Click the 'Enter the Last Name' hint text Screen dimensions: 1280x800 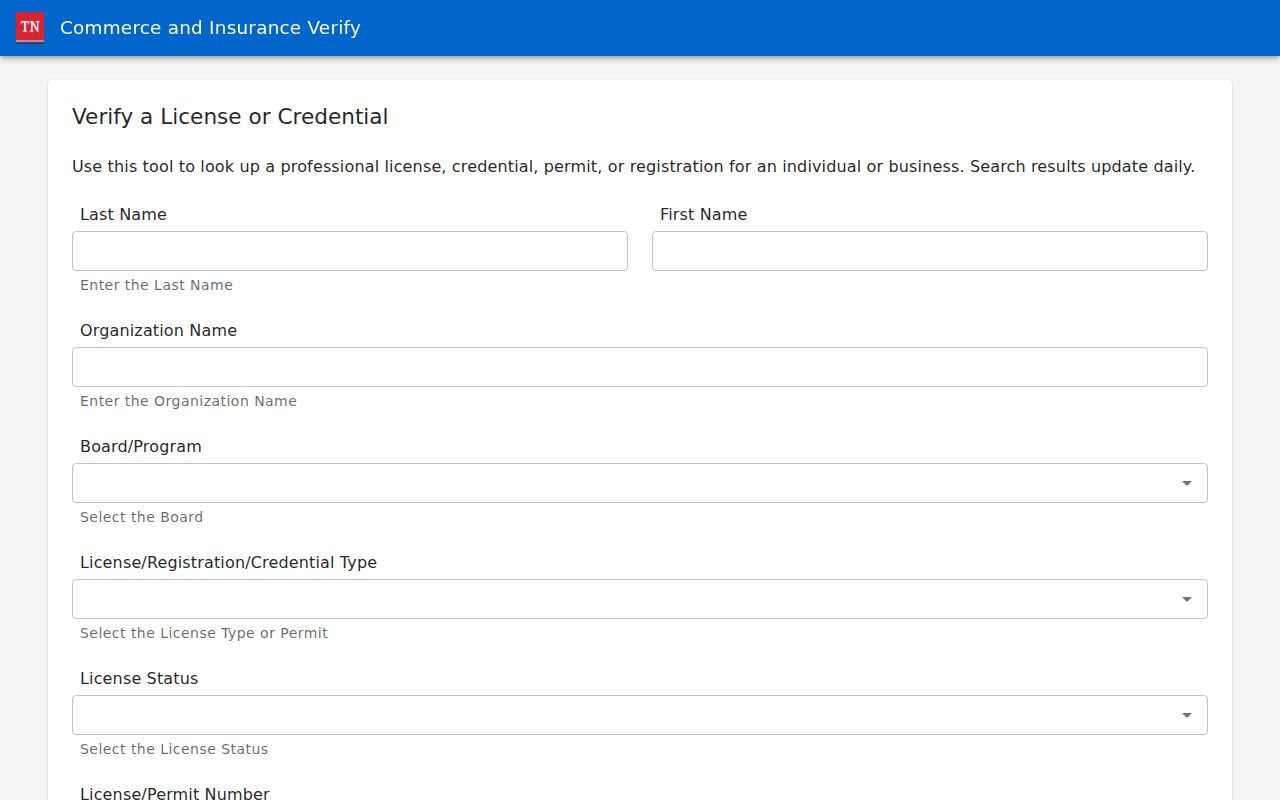(156, 285)
